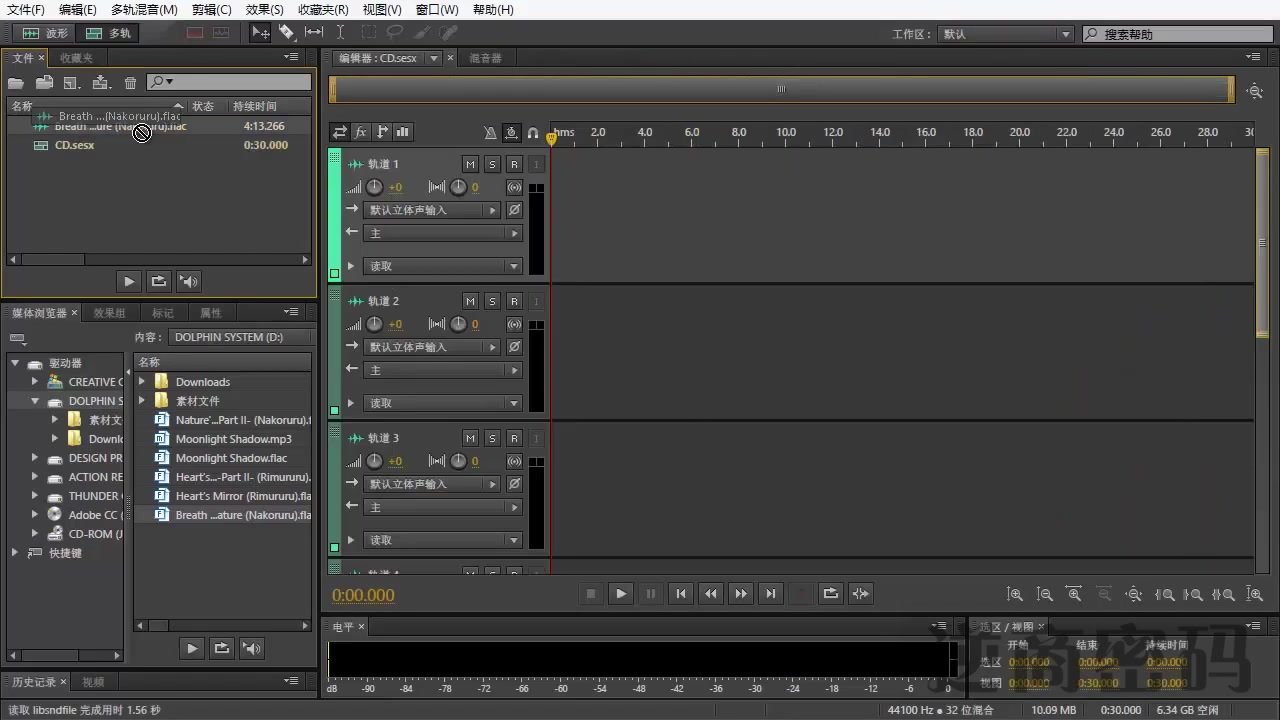This screenshot has height=720, width=1280.
Task: Show the Effects (fx) track section
Action: [x=361, y=132]
